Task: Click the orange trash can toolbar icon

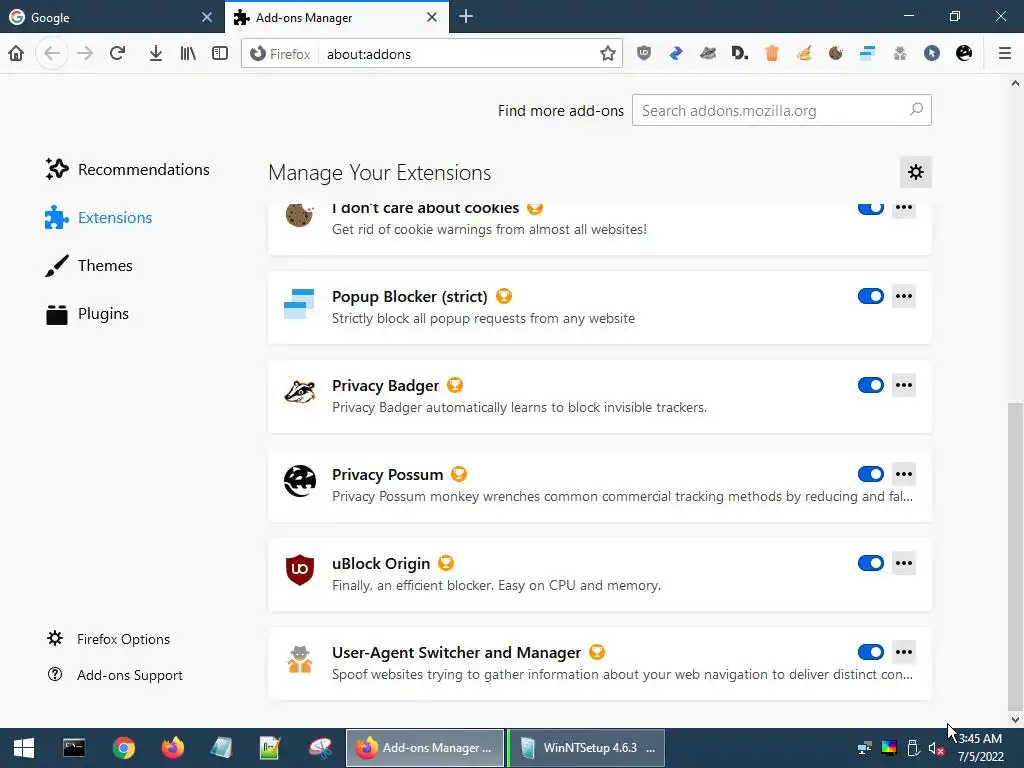Action: pyautogui.click(x=772, y=53)
